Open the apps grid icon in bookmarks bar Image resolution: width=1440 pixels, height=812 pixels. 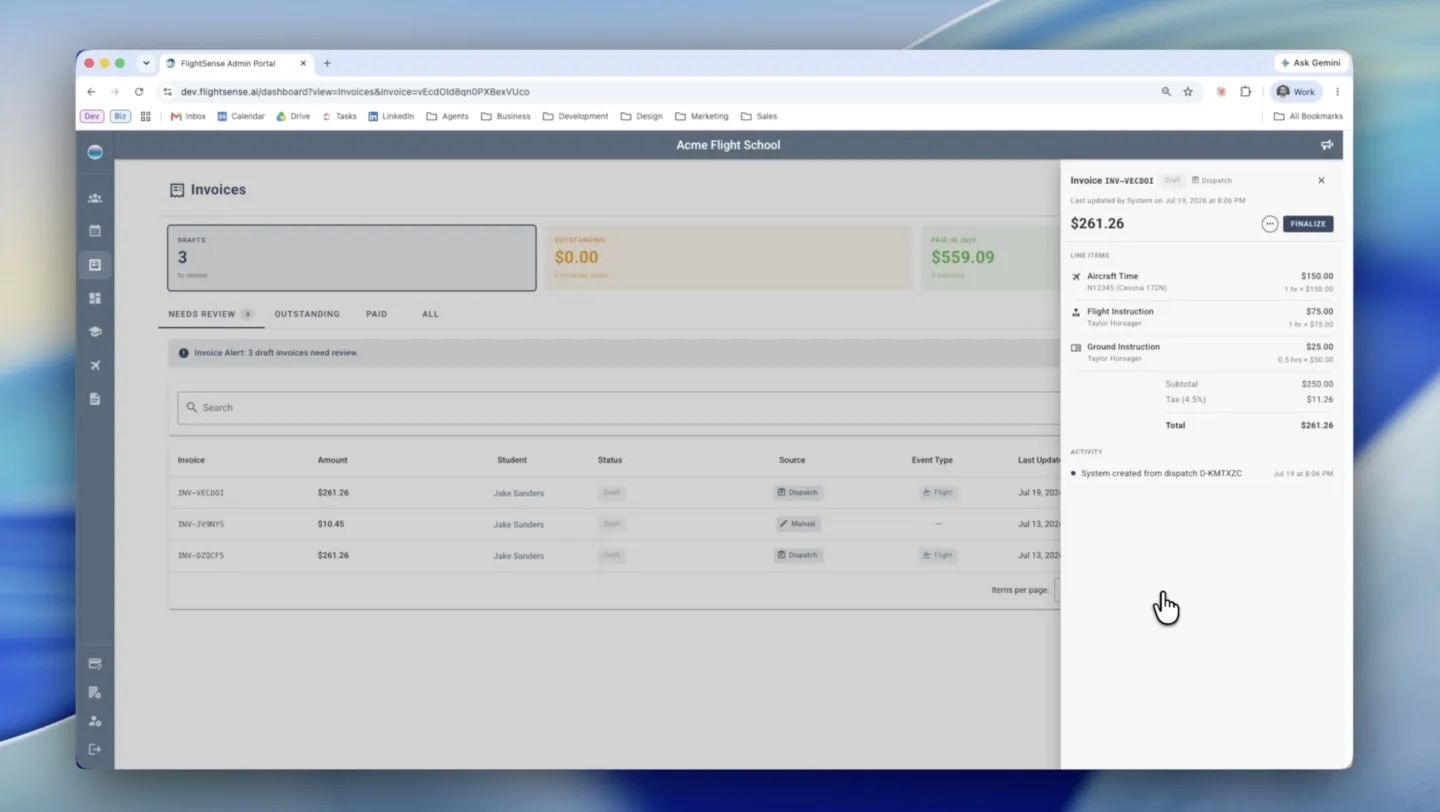(145, 116)
